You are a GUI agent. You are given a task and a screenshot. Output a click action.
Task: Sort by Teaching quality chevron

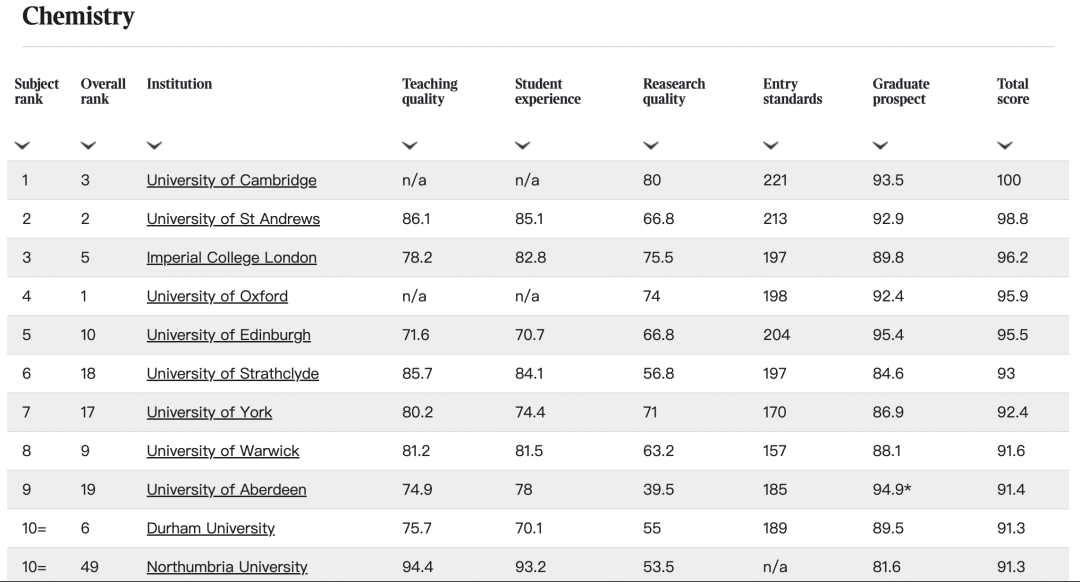point(410,146)
